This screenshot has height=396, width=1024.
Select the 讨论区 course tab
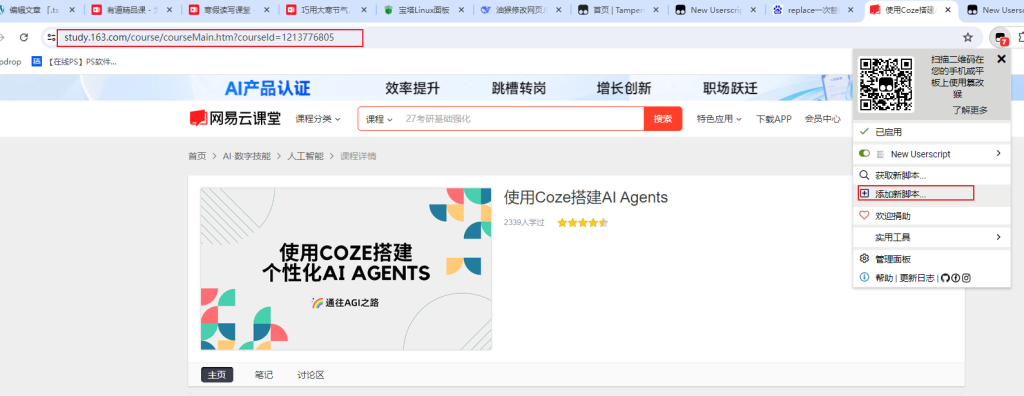pyautogui.click(x=311, y=375)
